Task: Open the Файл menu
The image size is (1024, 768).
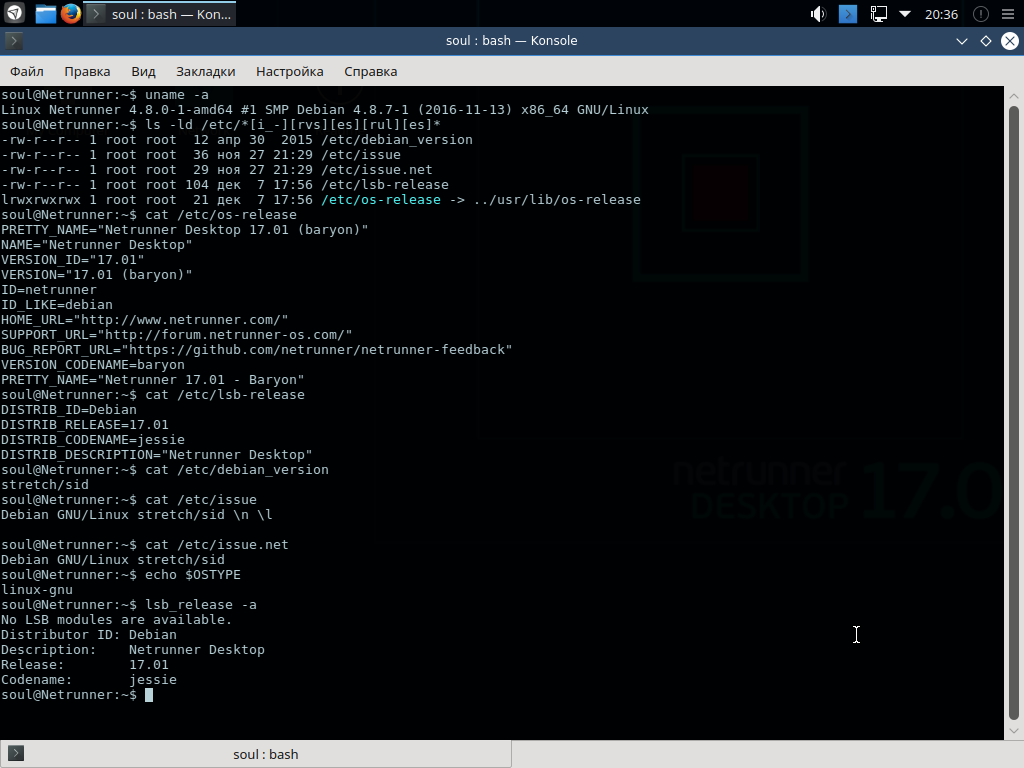Action: pos(27,71)
